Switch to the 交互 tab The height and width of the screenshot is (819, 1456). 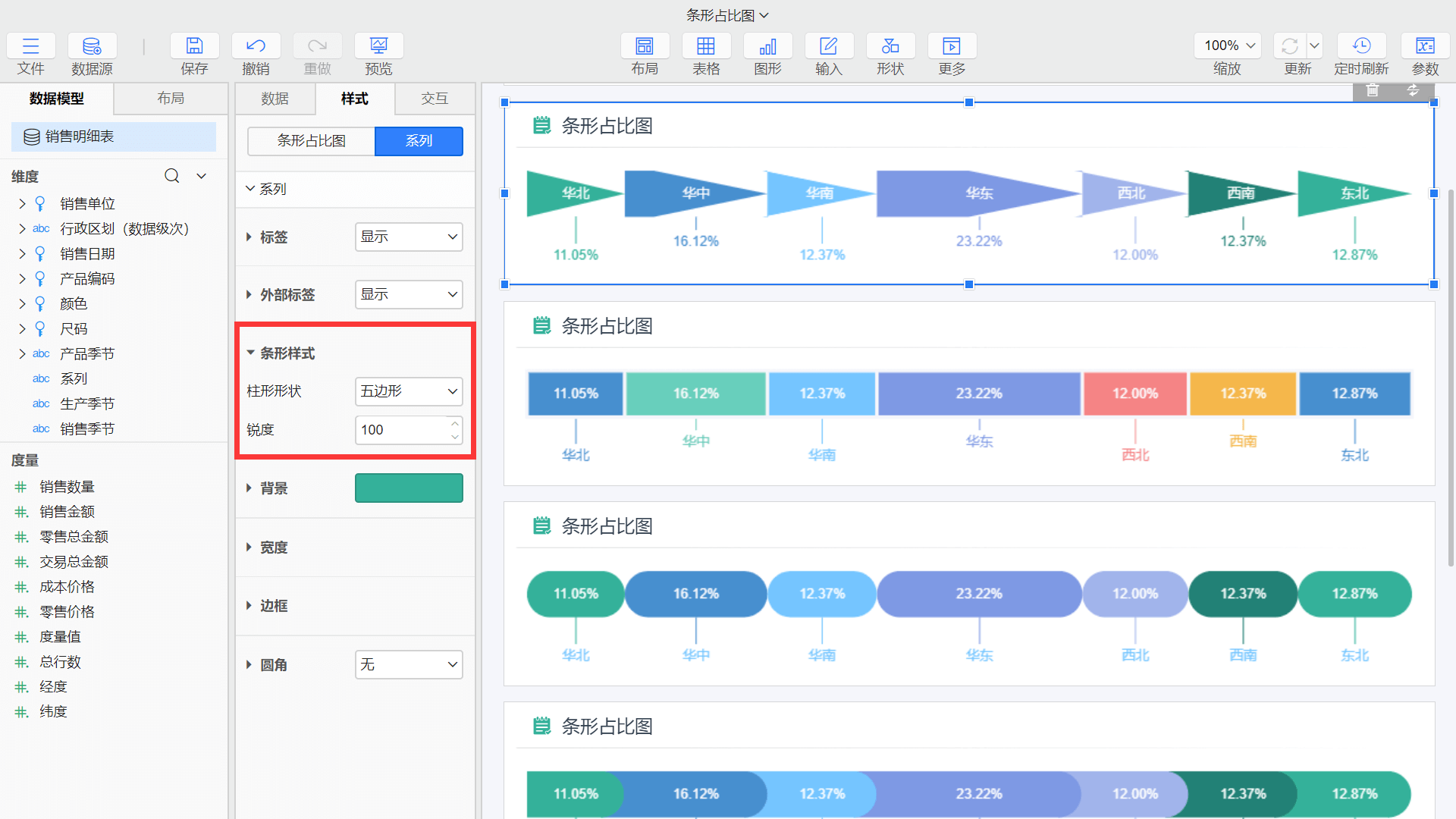click(x=435, y=99)
